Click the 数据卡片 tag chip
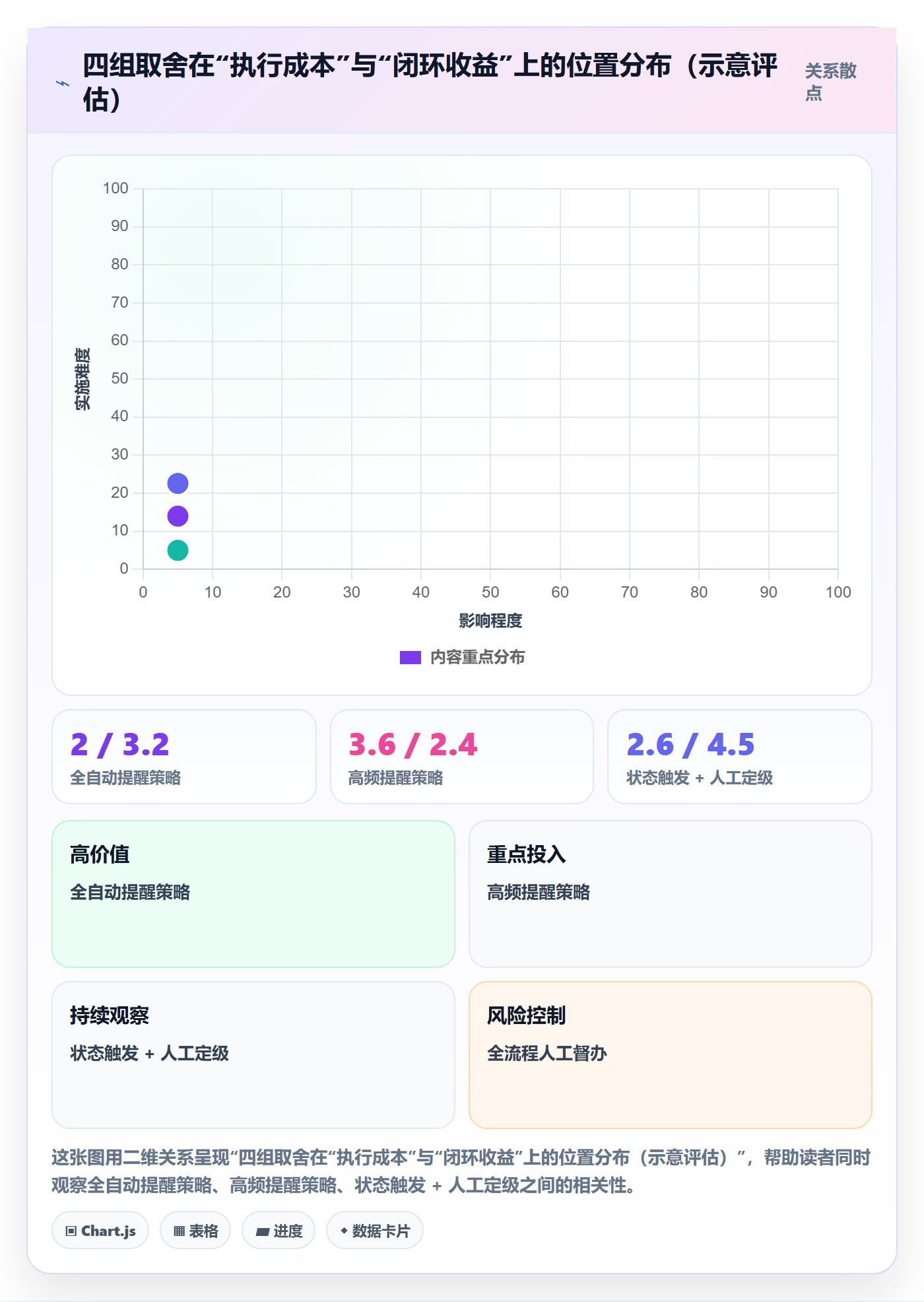The height and width of the screenshot is (1302, 924). [375, 1231]
